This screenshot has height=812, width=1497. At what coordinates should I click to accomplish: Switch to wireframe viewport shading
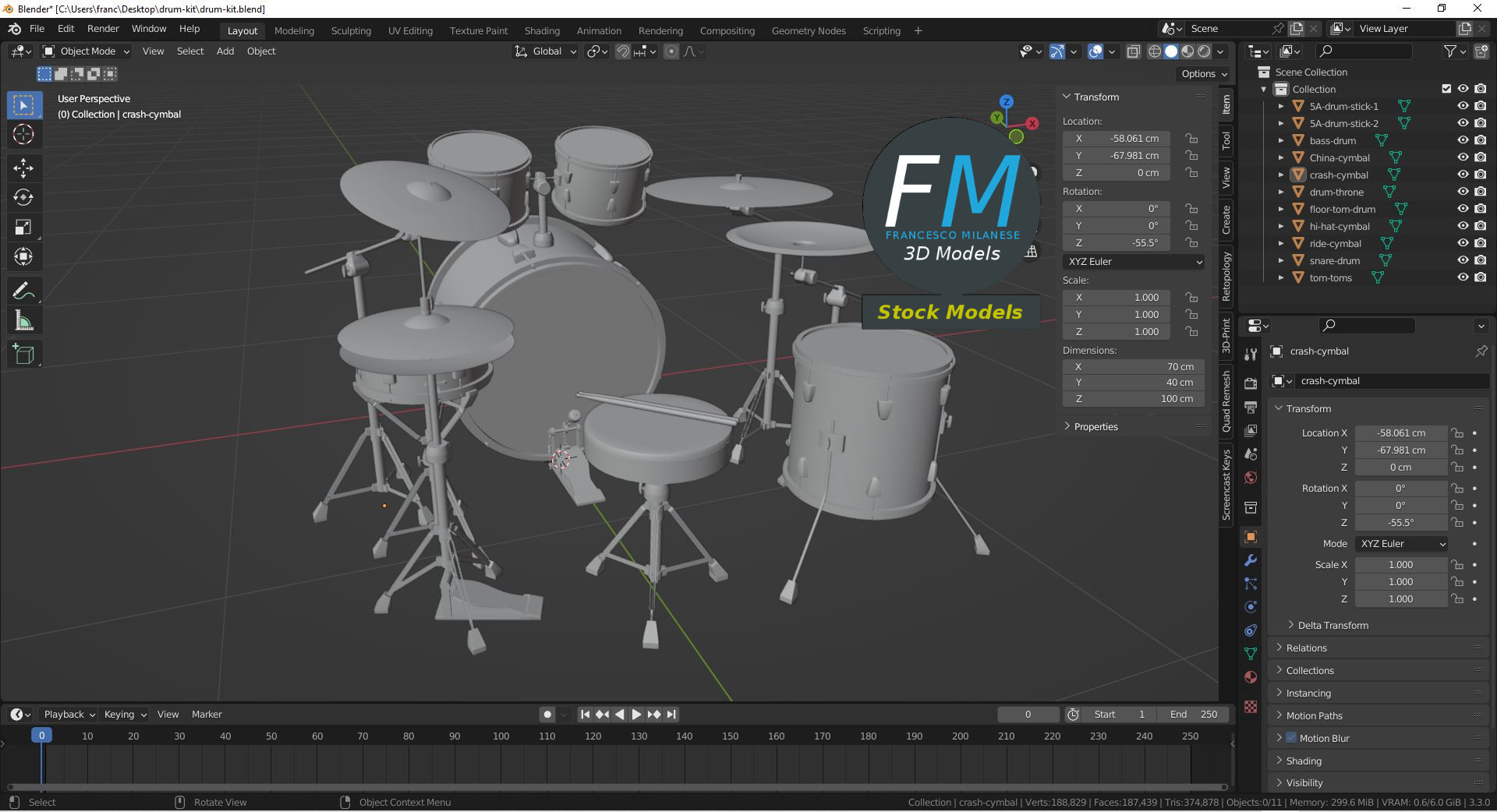(x=1155, y=51)
